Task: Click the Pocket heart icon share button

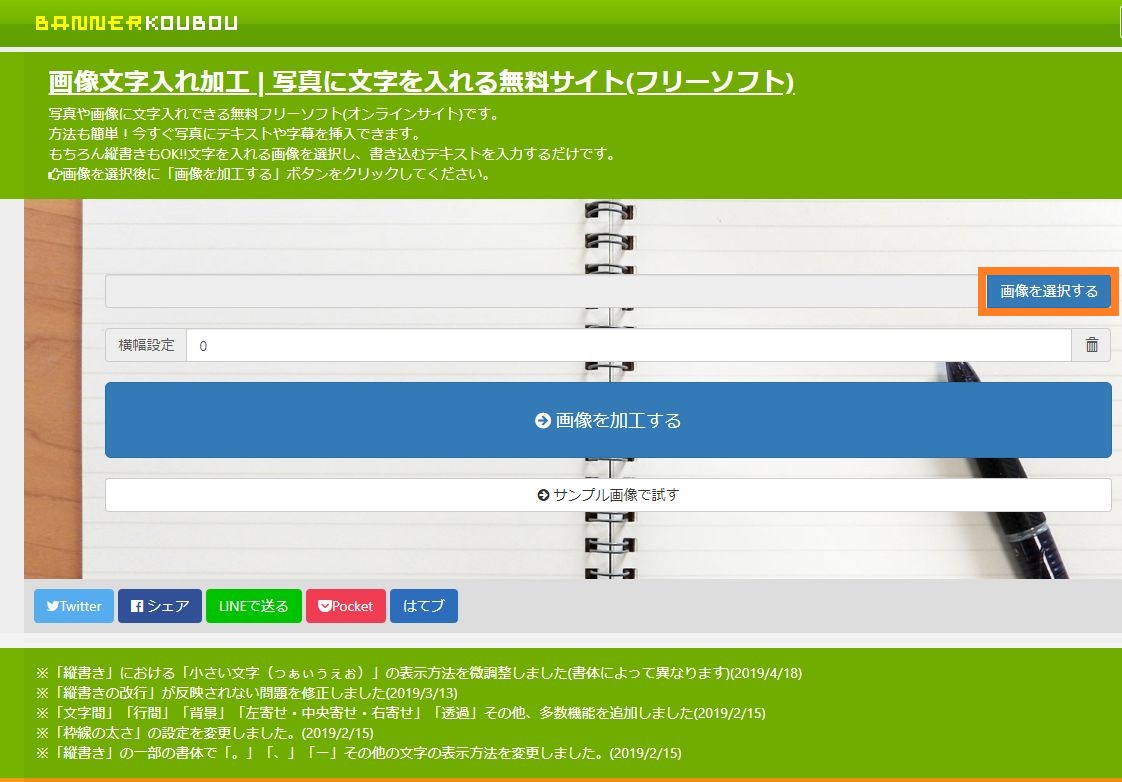Action: [x=323, y=606]
